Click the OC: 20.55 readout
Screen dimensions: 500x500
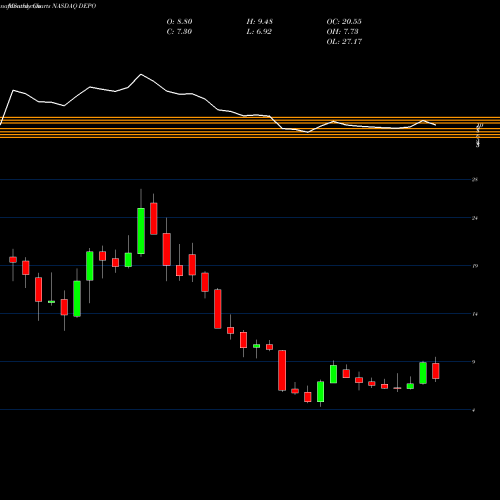[x=344, y=22]
